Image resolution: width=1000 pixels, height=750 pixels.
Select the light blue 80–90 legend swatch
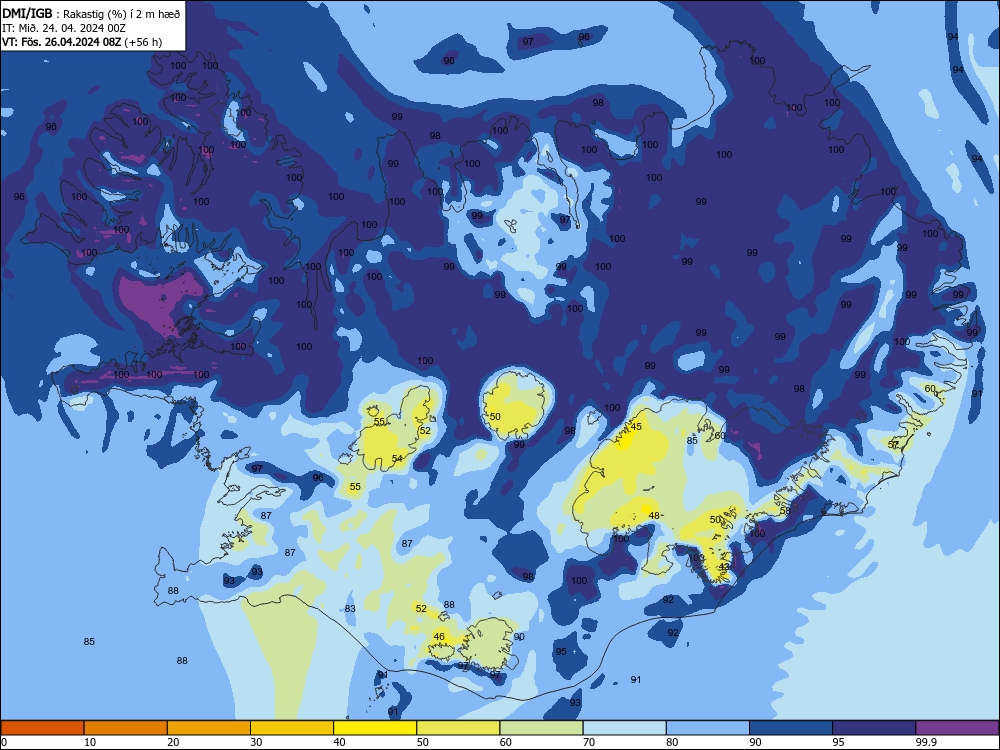708,728
